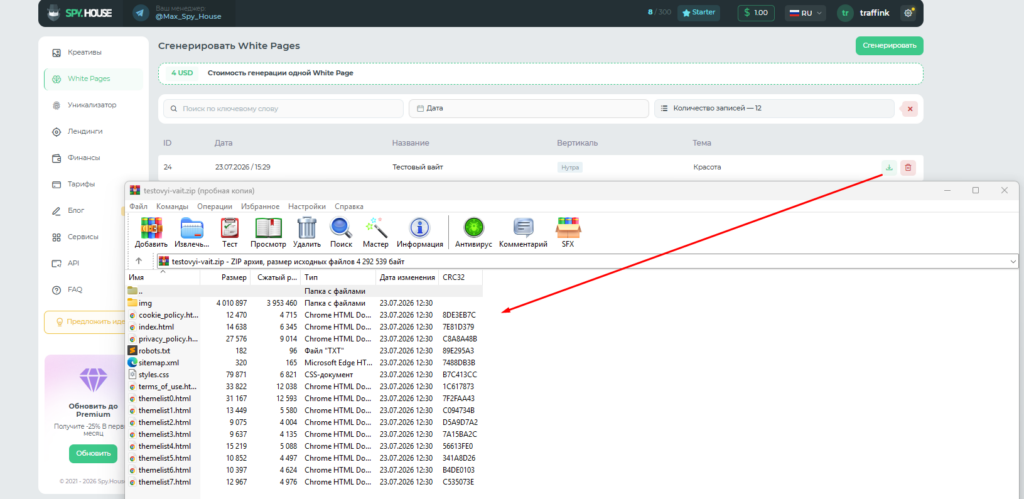The image size is (1024, 499).
Task: Open the Команды menu in WinRAR
Action: tap(172, 206)
